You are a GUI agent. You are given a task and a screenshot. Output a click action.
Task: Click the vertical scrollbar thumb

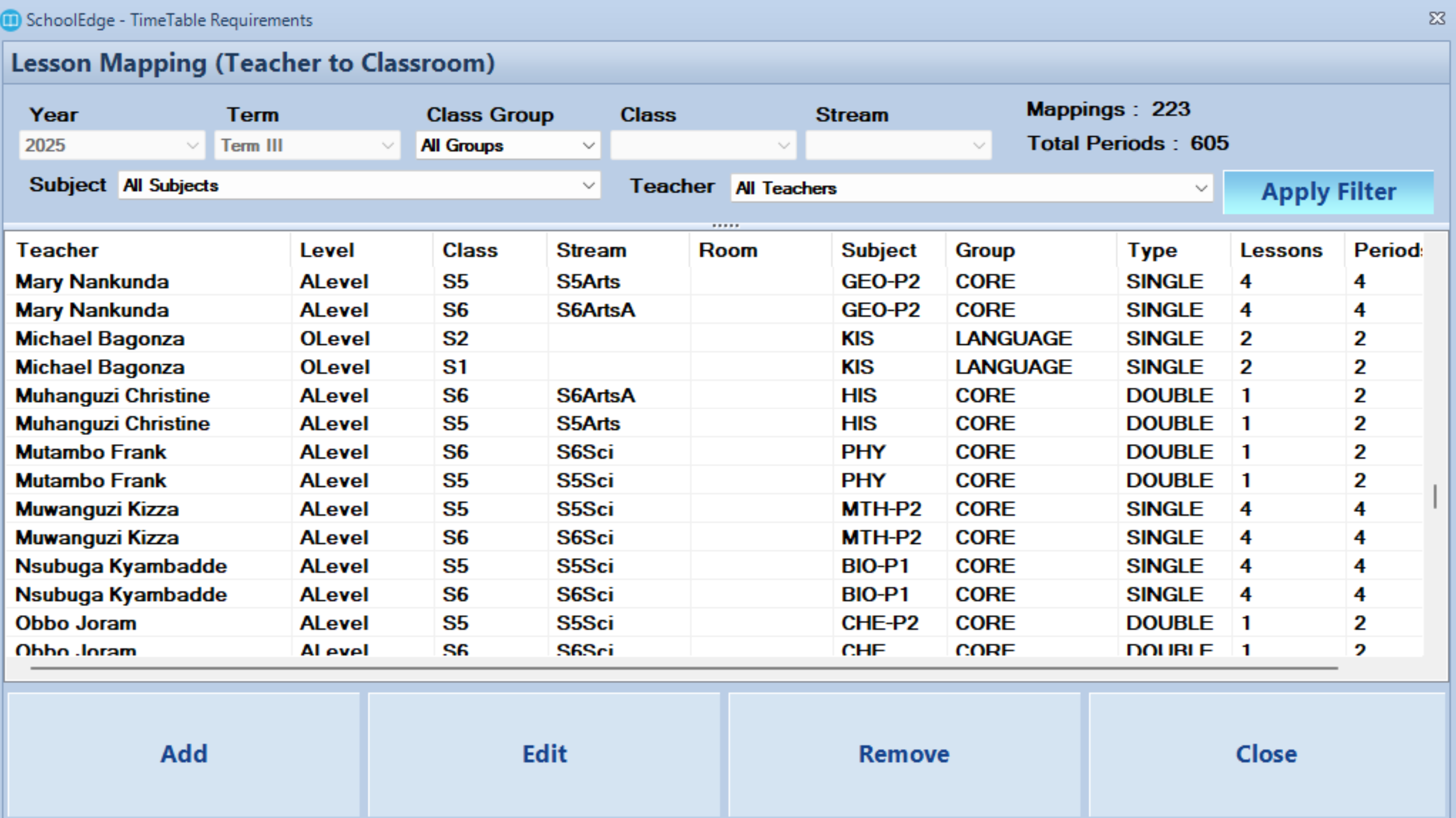1434,497
